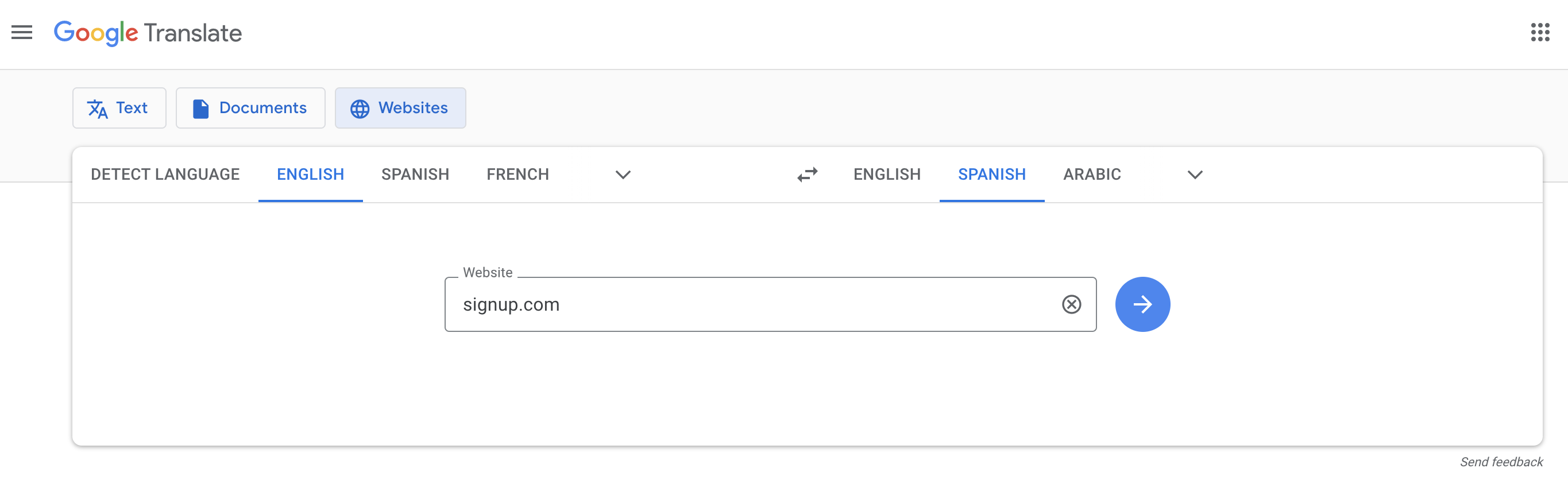Screen dimensions: 1568x495
Task: Select Detect Language as source
Action: (x=165, y=175)
